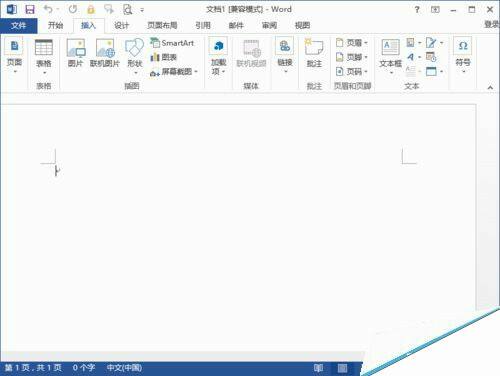Click the 登录 sign-in link

pyautogui.click(x=491, y=24)
